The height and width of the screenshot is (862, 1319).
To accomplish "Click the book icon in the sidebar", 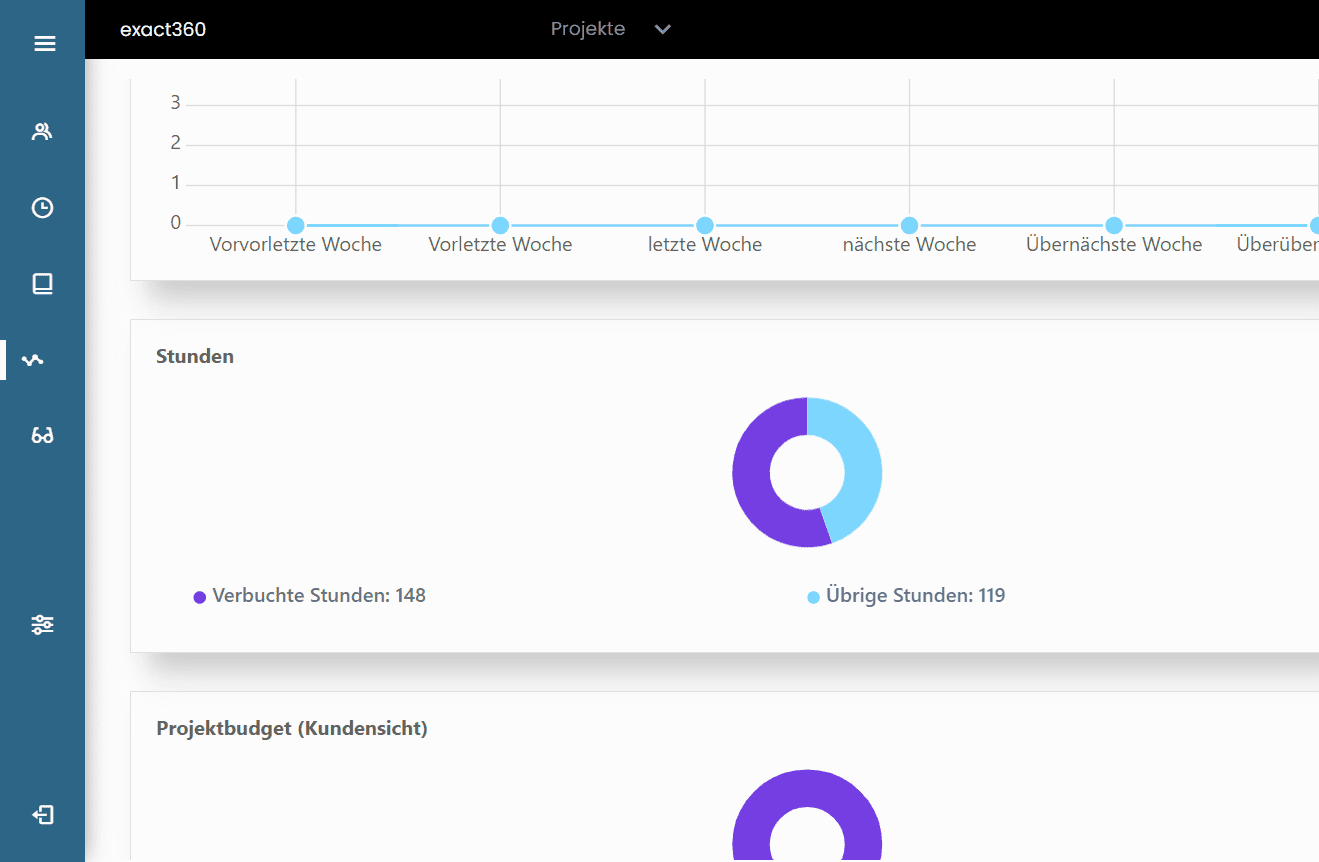I will (42, 284).
